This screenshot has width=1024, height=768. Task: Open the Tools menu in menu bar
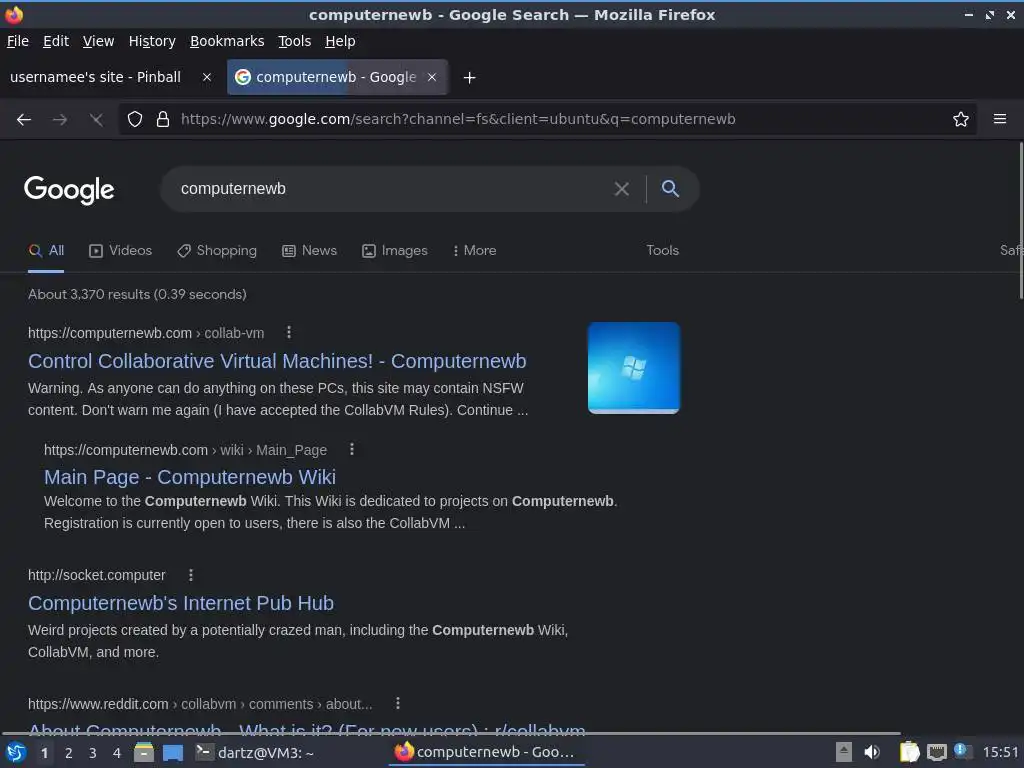pyautogui.click(x=295, y=41)
